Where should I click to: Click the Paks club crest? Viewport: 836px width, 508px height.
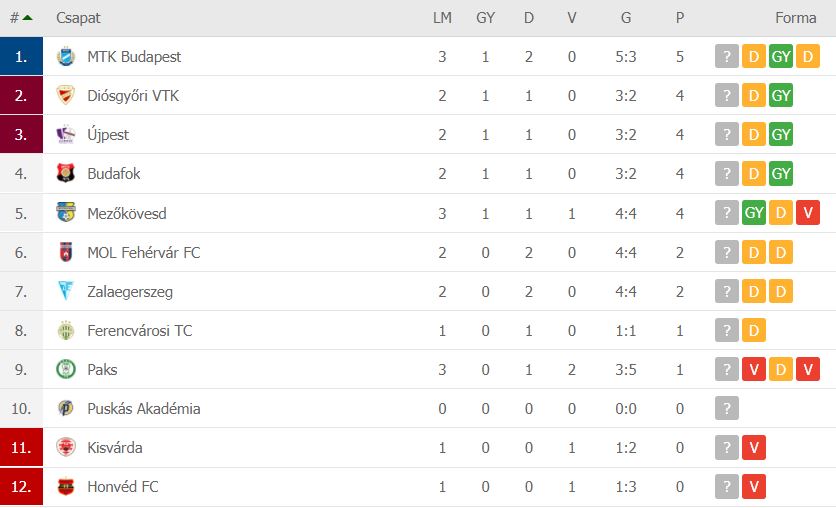tap(66, 369)
